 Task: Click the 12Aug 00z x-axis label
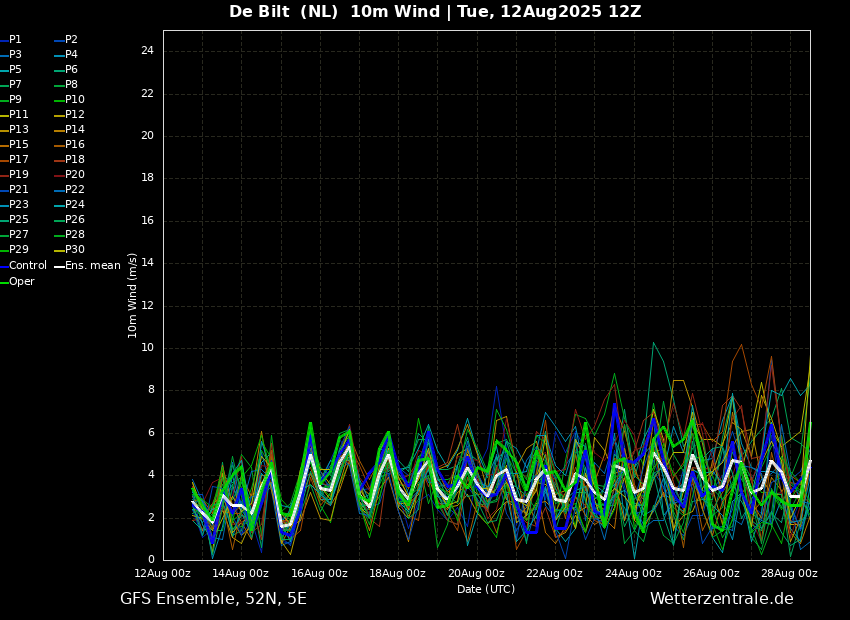click(x=163, y=574)
